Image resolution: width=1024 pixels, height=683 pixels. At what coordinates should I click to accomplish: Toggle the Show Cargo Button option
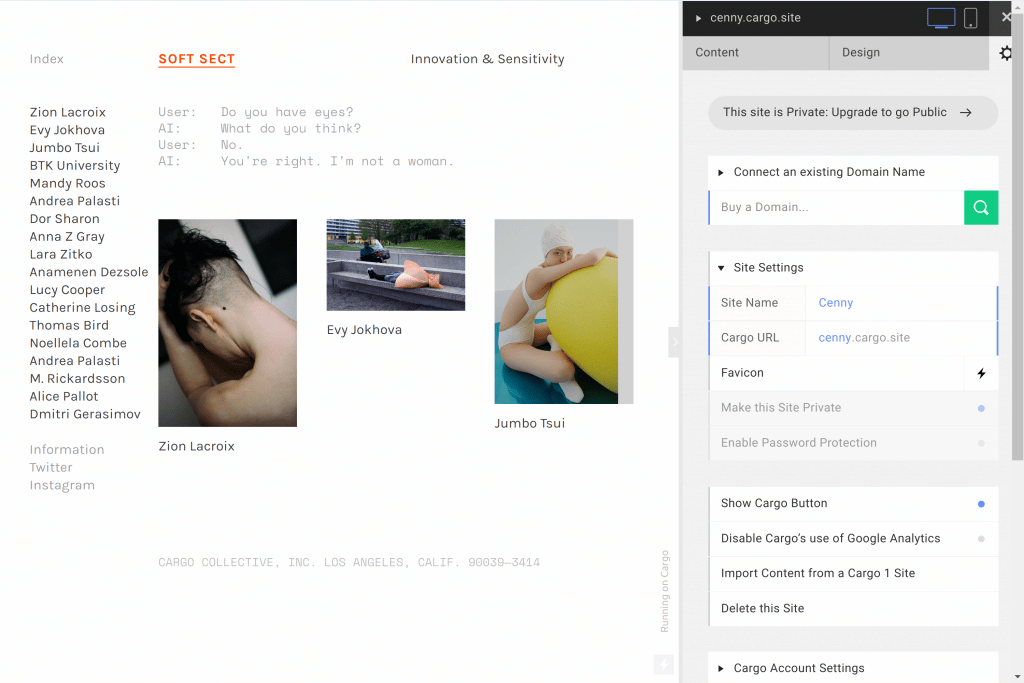coord(980,504)
